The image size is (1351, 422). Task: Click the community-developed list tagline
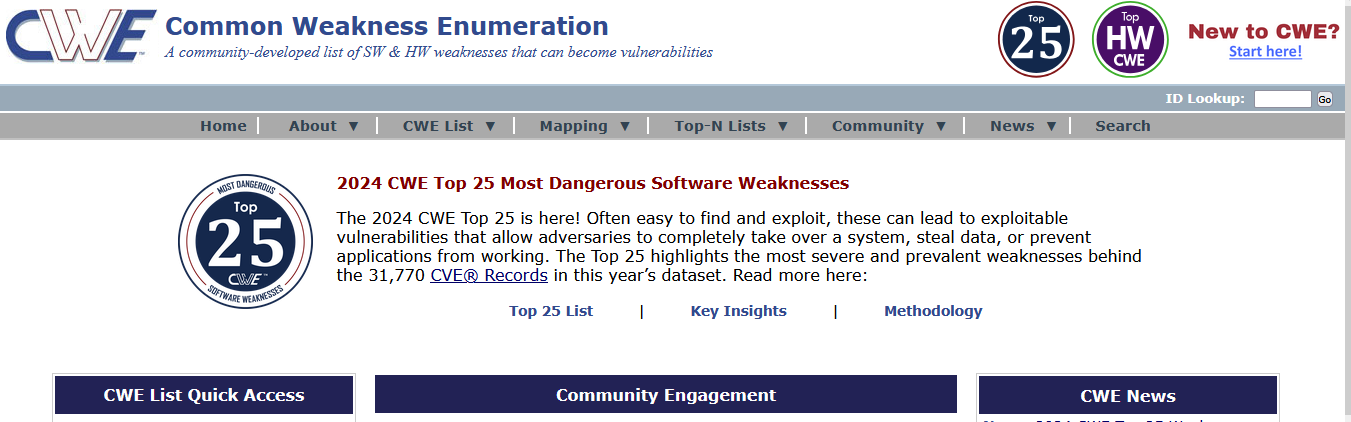(439, 52)
